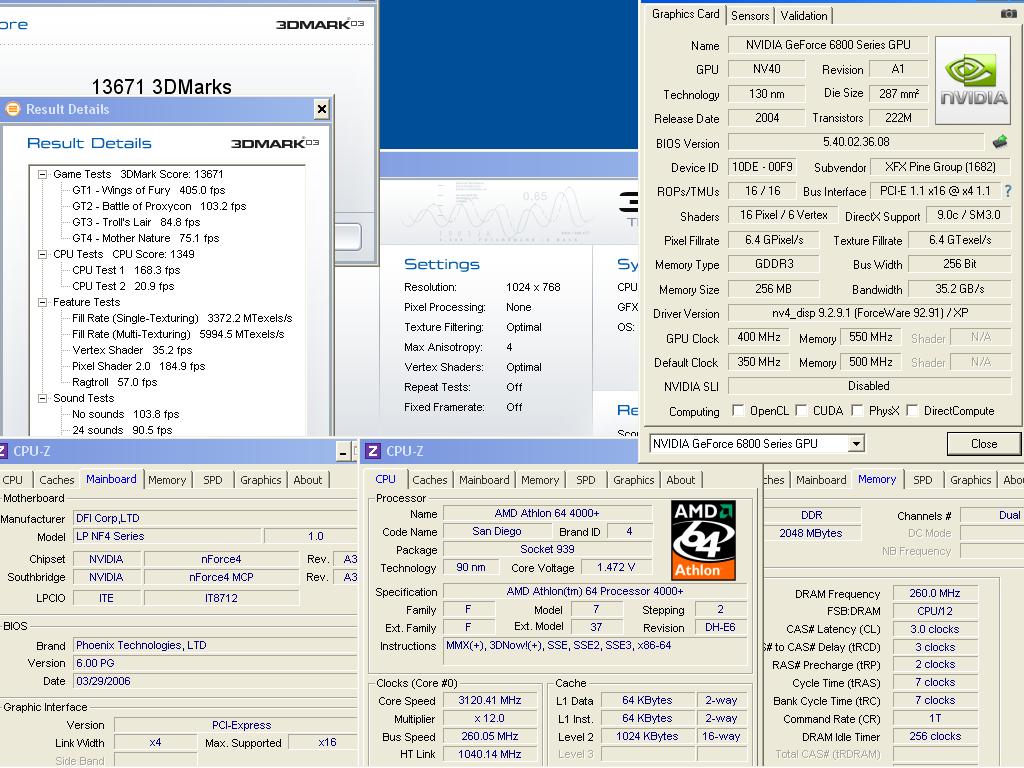Image resolution: width=1024 pixels, height=768 pixels.
Task: Collapse the Feature Tests tree node
Action: [x=42, y=302]
